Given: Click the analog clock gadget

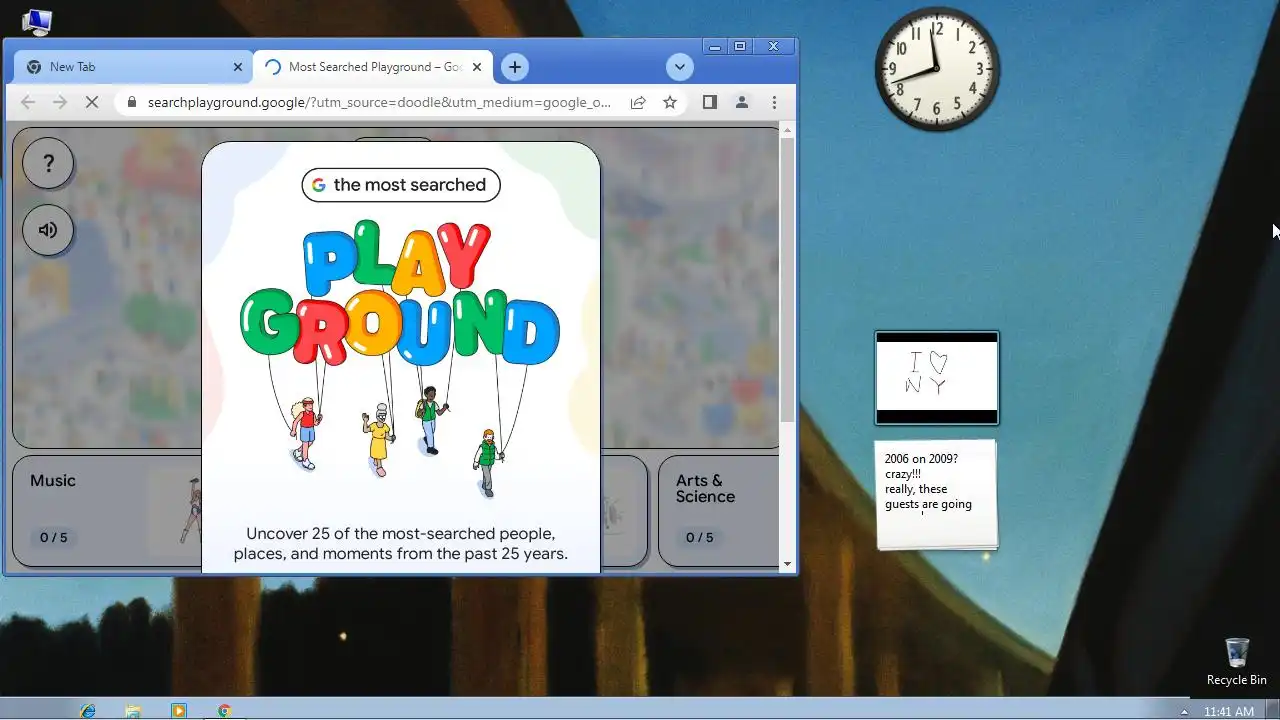Looking at the screenshot, I should pos(937,69).
